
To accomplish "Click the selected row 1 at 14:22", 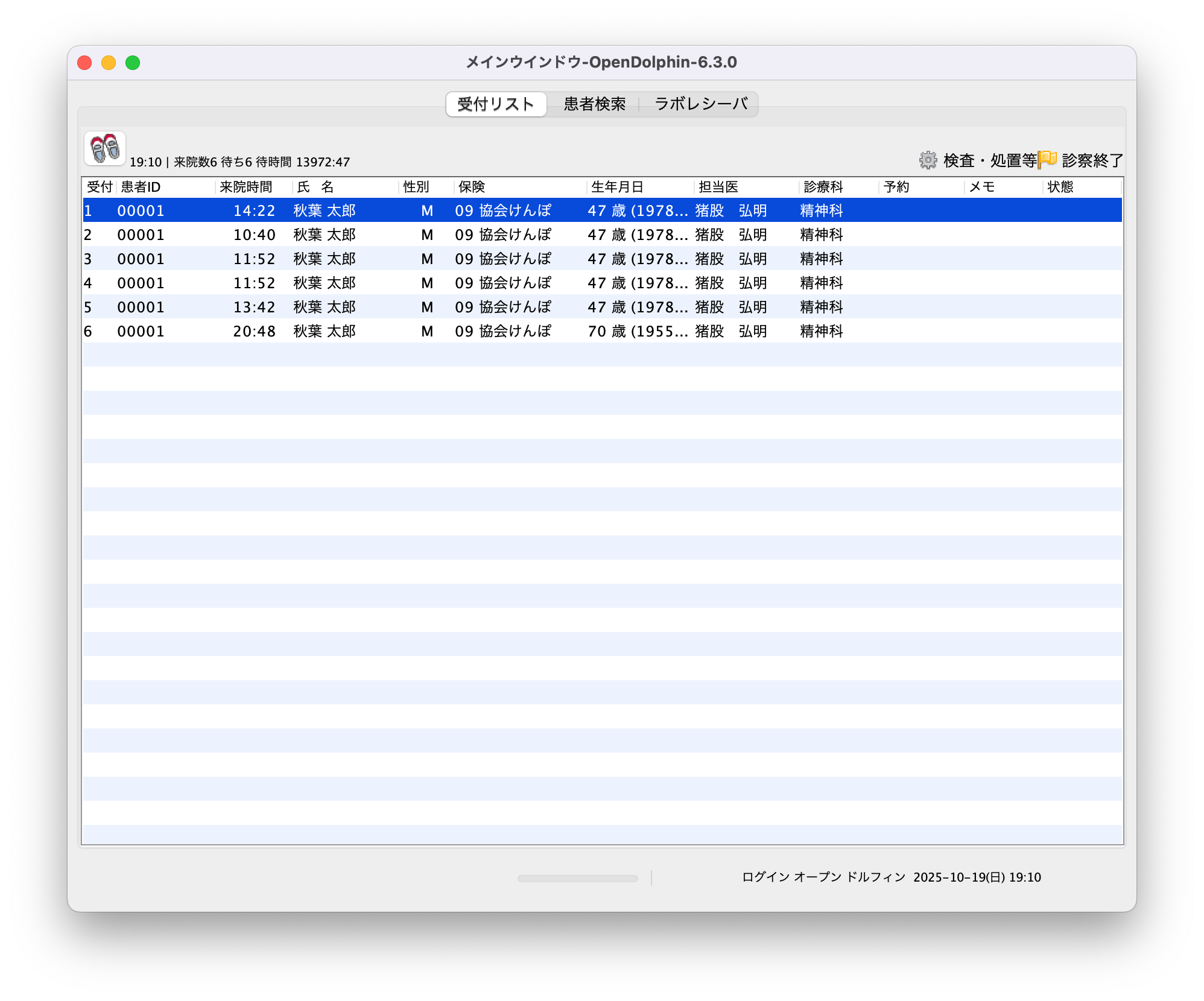I will [254, 210].
